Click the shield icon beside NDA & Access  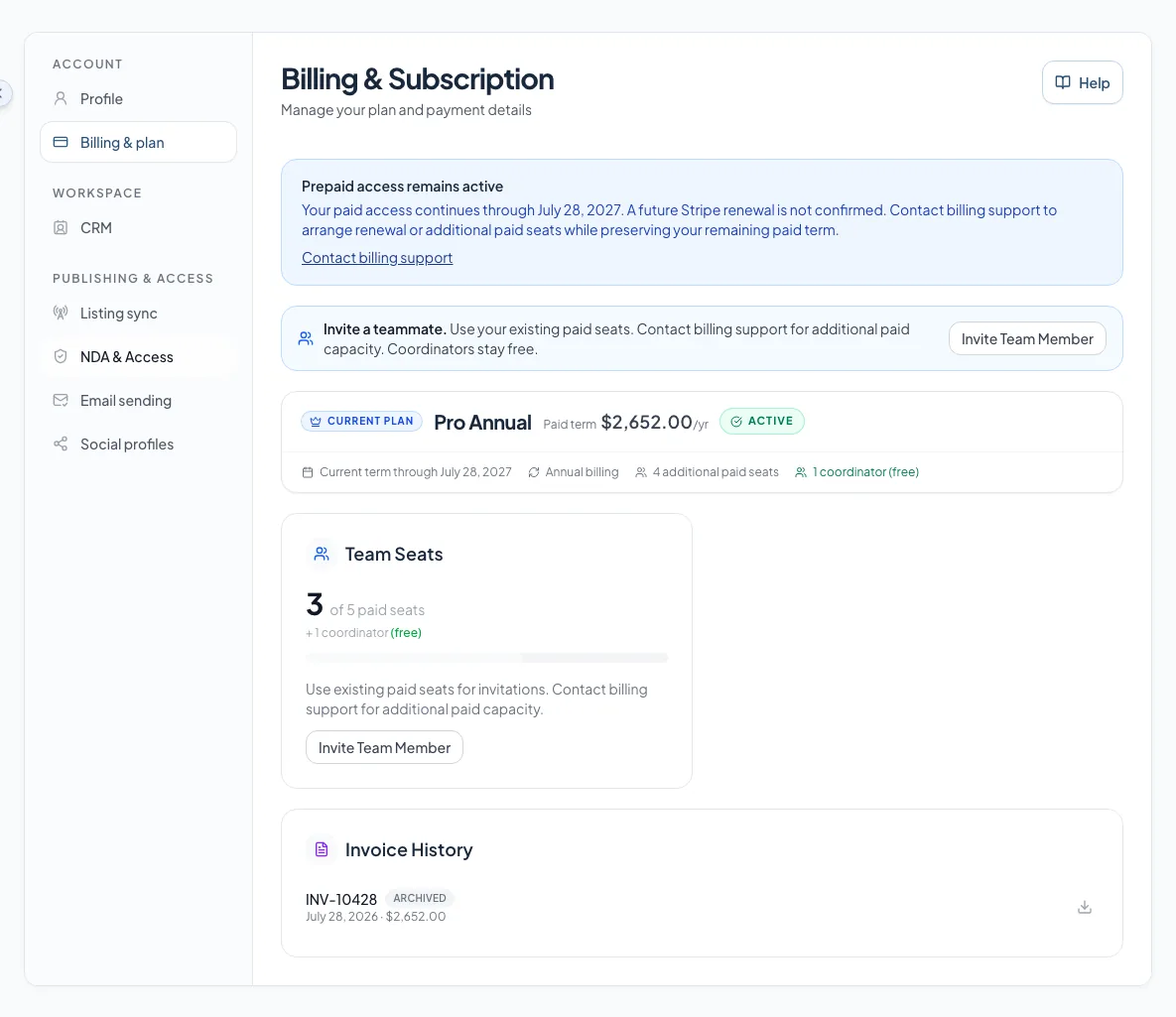[x=61, y=357]
